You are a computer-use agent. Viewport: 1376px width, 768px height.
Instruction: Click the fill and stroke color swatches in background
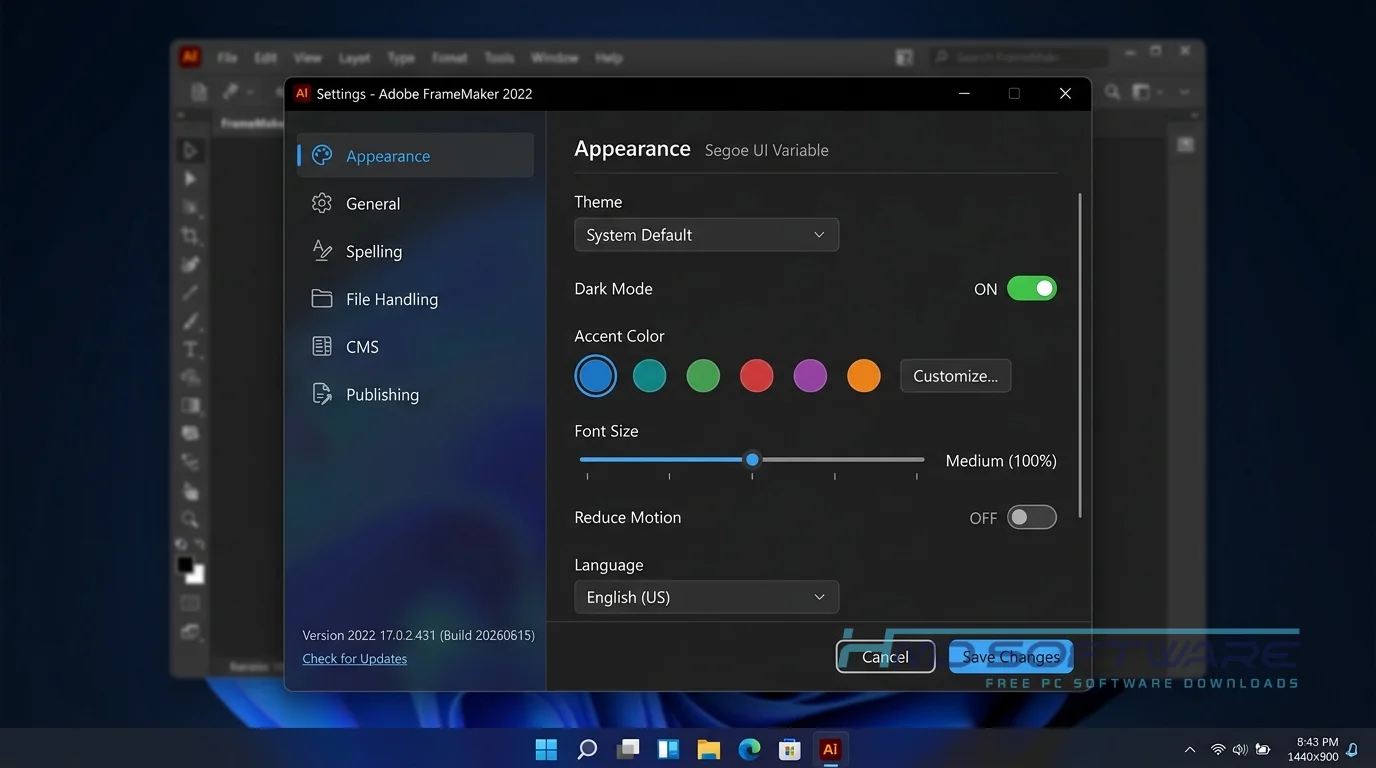tap(190, 569)
